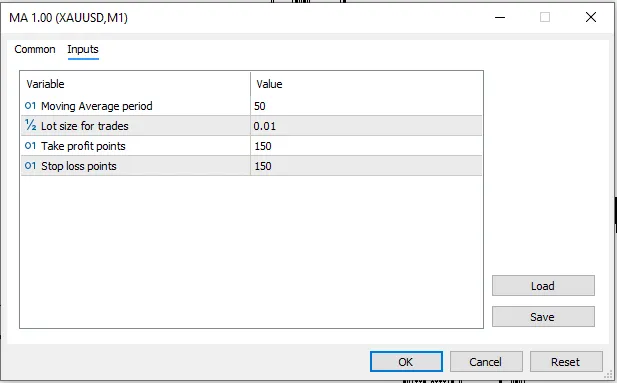Click the OK button
The image size is (617, 383).
pos(406,362)
